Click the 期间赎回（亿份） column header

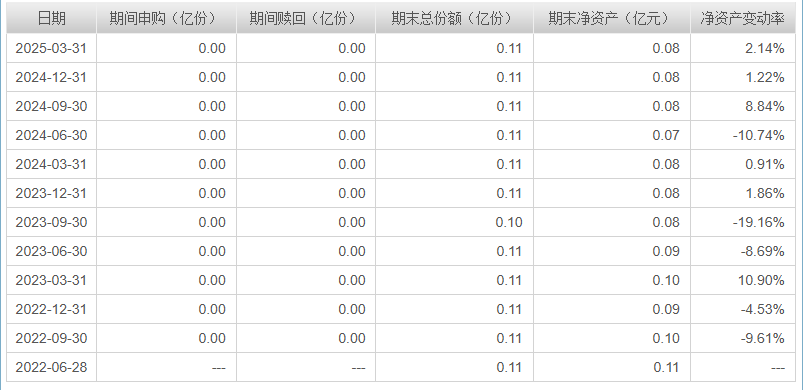pyautogui.click(x=306, y=19)
